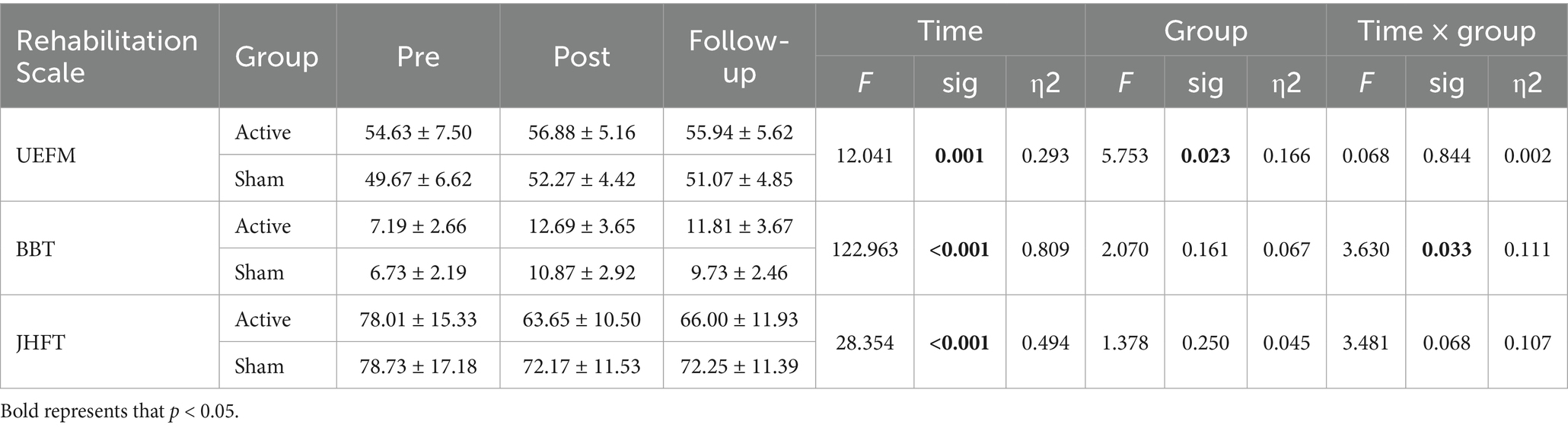Select the sig subheader under Group
This screenshot has width=1568, height=428.
coord(1205,82)
